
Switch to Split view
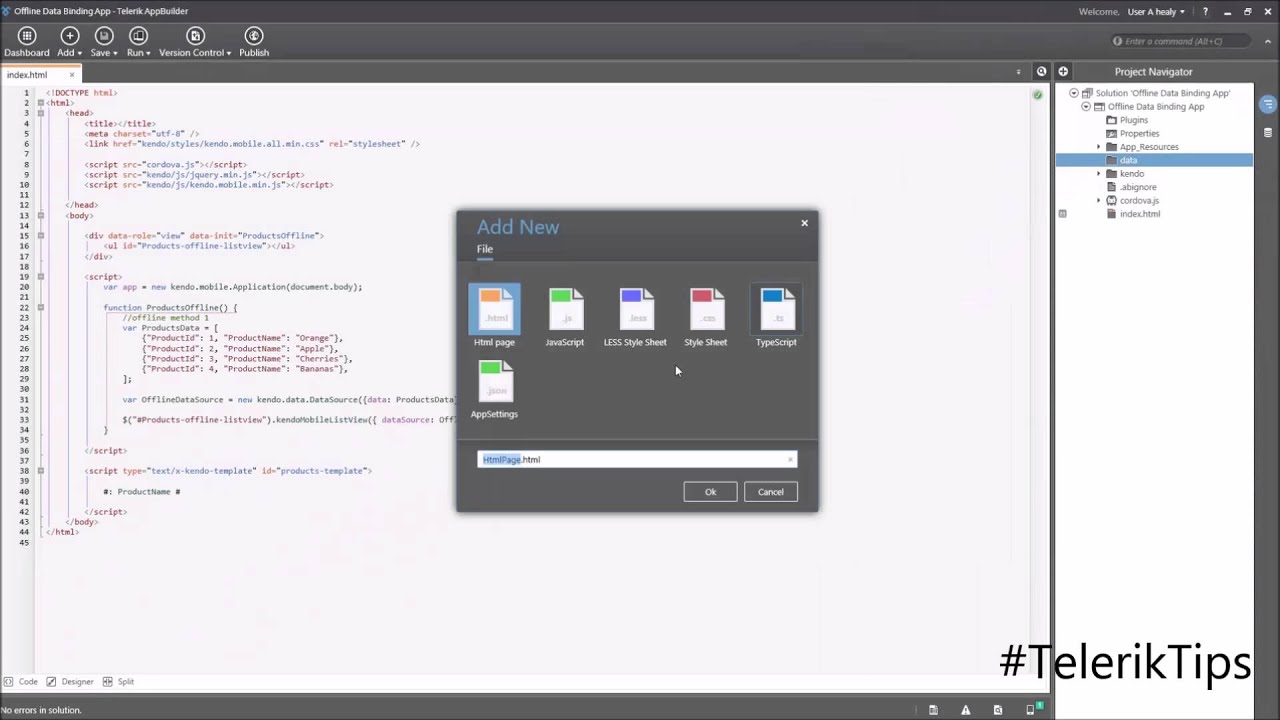click(x=119, y=682)
